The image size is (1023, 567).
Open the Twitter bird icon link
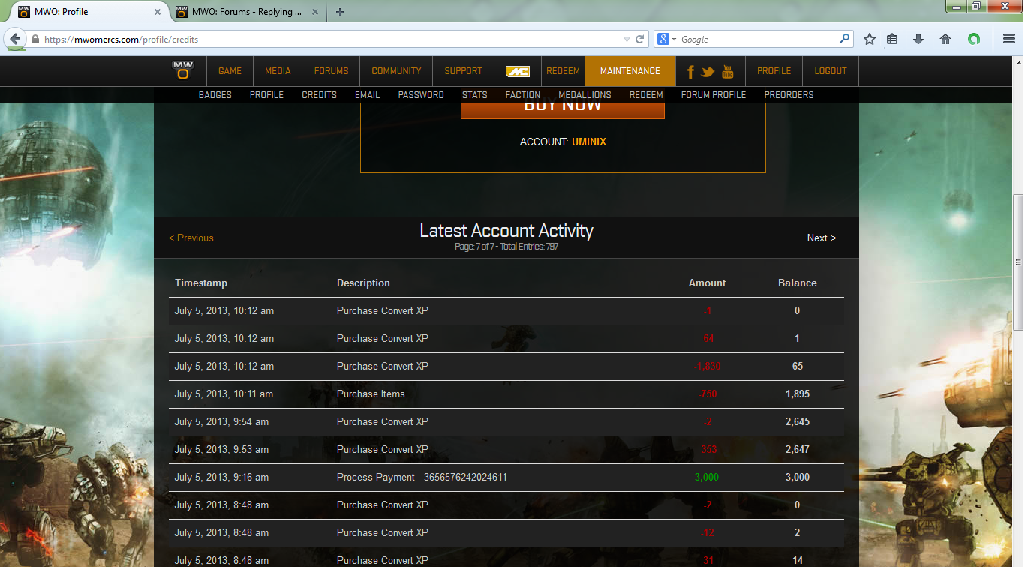[x=708, y=72]
